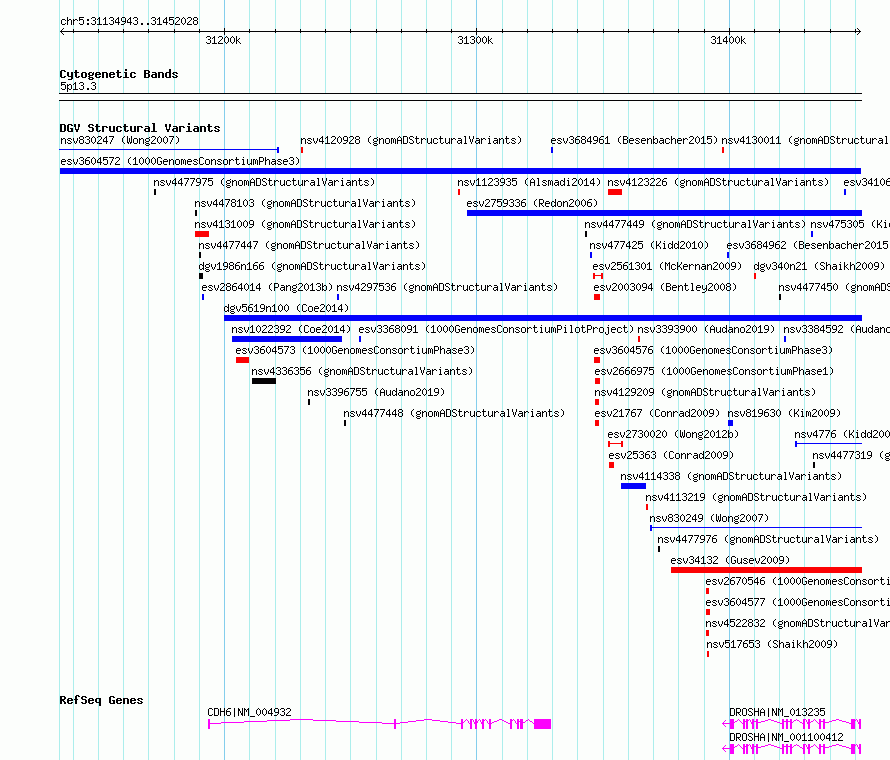Select the esv34132 (Gusev2009) red bar
The height and width of the screenshot is (760, 890).
pos(766,570)
